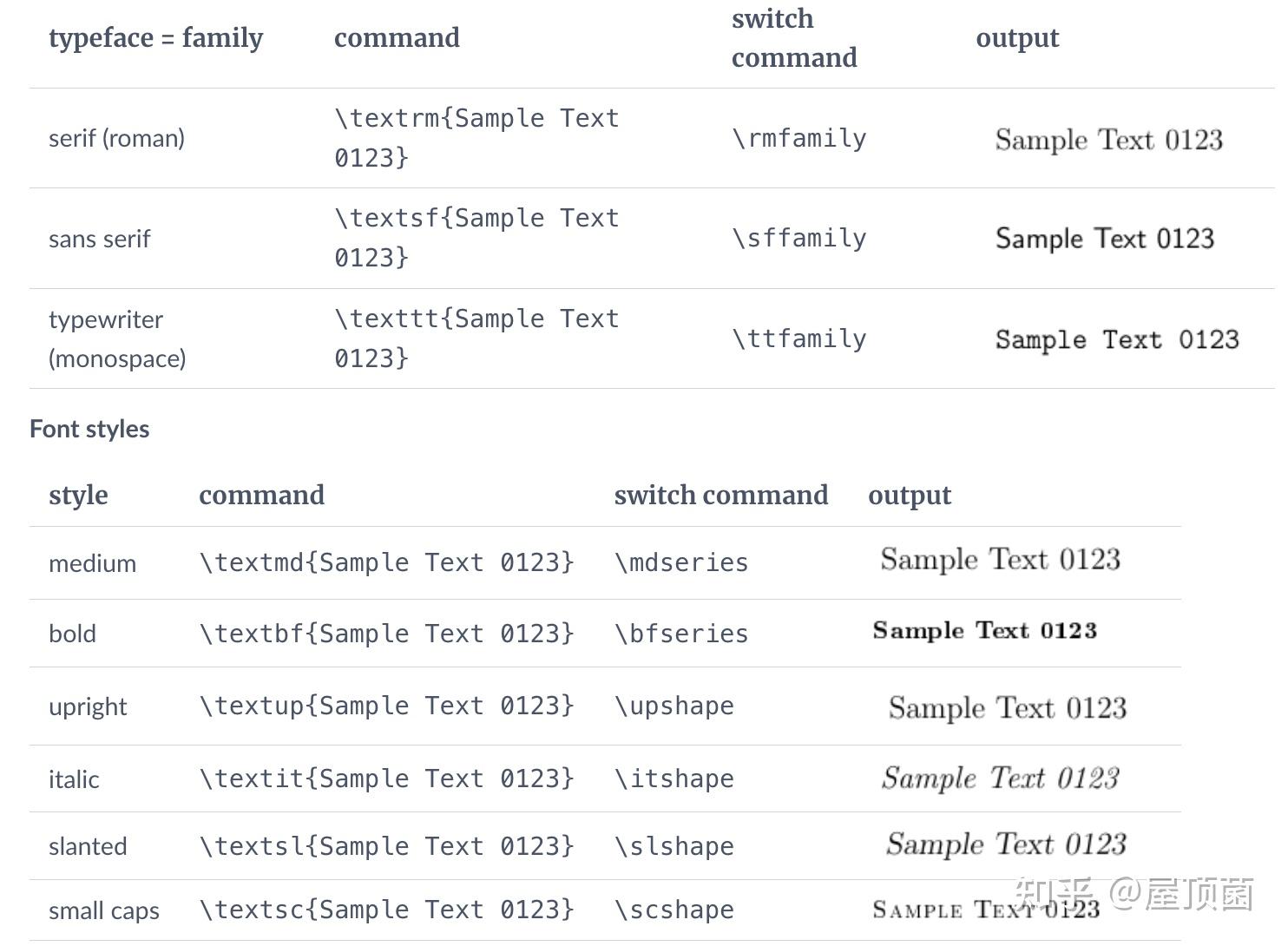This screenshot has height=946, width=1288.
Task: Click the Font styles heading
Action: (x=89, y=429)
